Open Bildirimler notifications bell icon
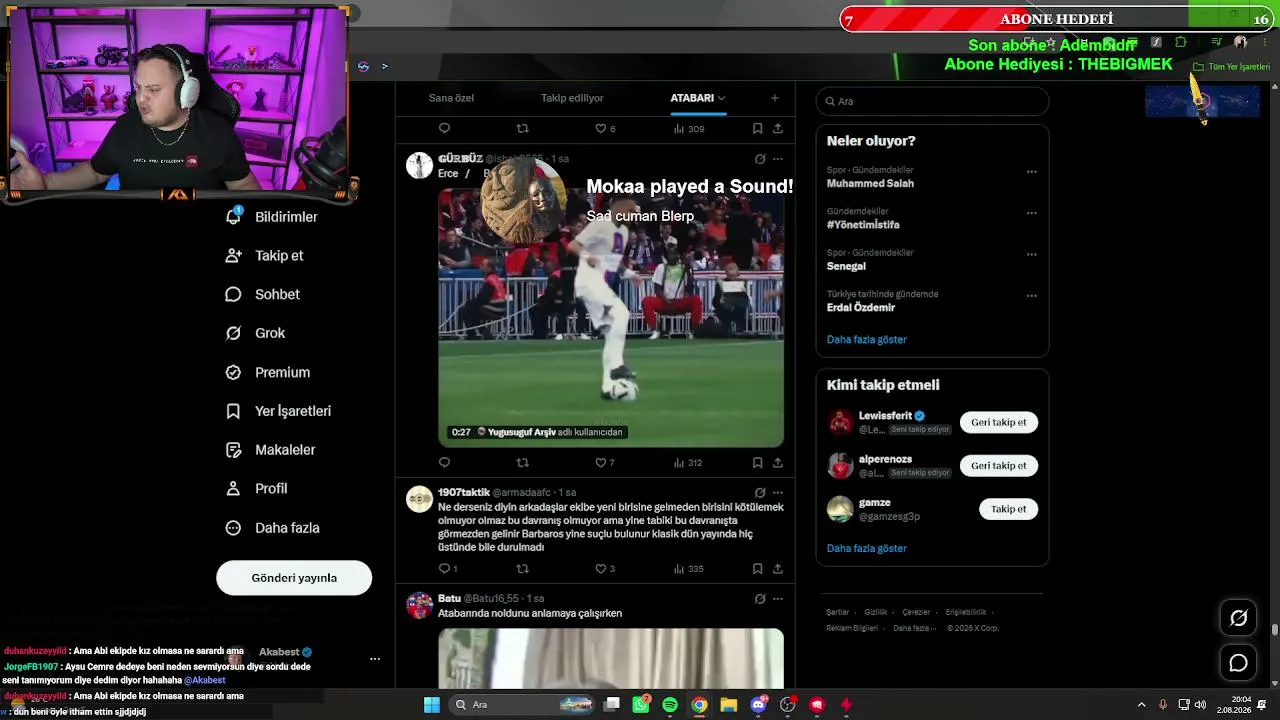 (x=233, y=216)
